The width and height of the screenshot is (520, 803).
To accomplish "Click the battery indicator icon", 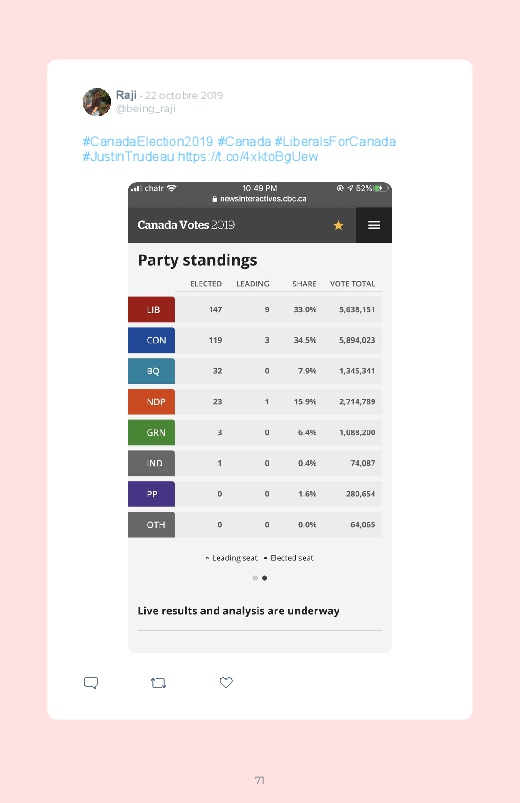I will point(381,188).
